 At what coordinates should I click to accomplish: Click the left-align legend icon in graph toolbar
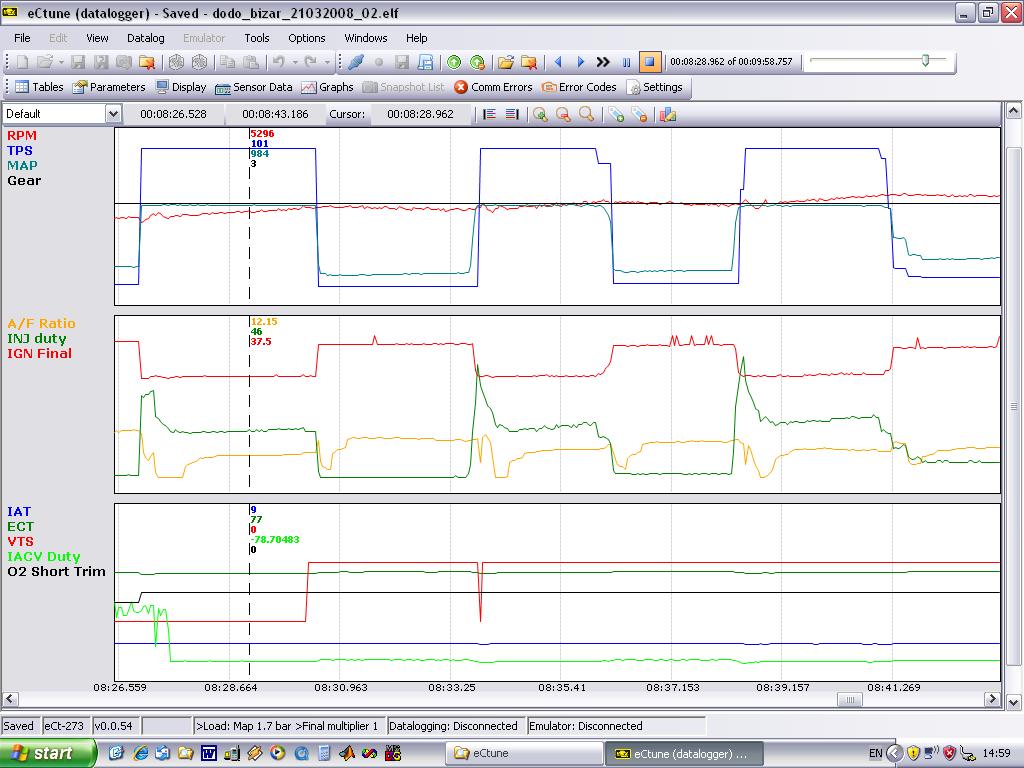click(x=489, y=114)
